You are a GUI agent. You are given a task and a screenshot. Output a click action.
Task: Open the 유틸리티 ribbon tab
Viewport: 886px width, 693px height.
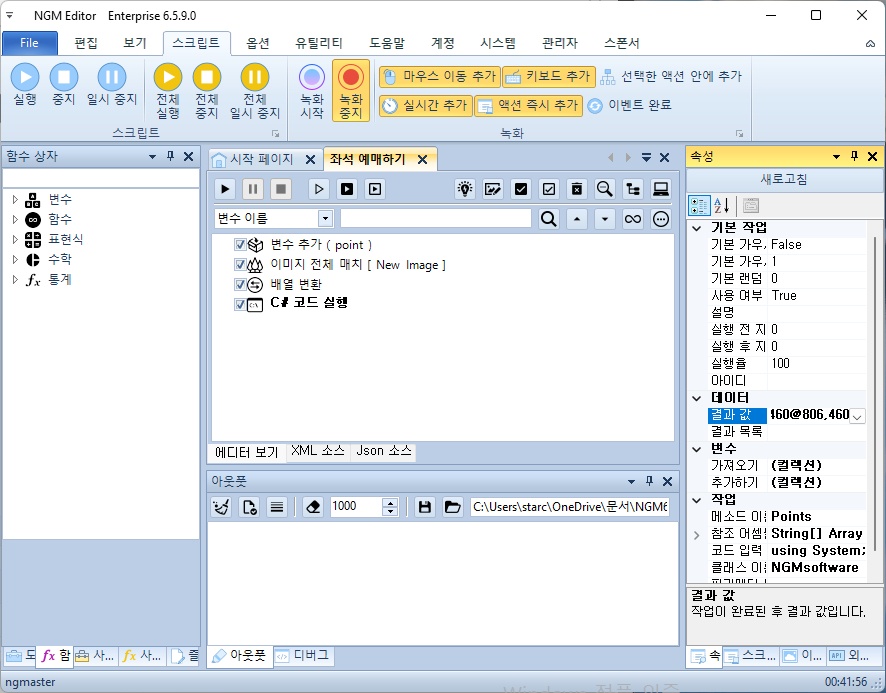[x=319, y=43]
